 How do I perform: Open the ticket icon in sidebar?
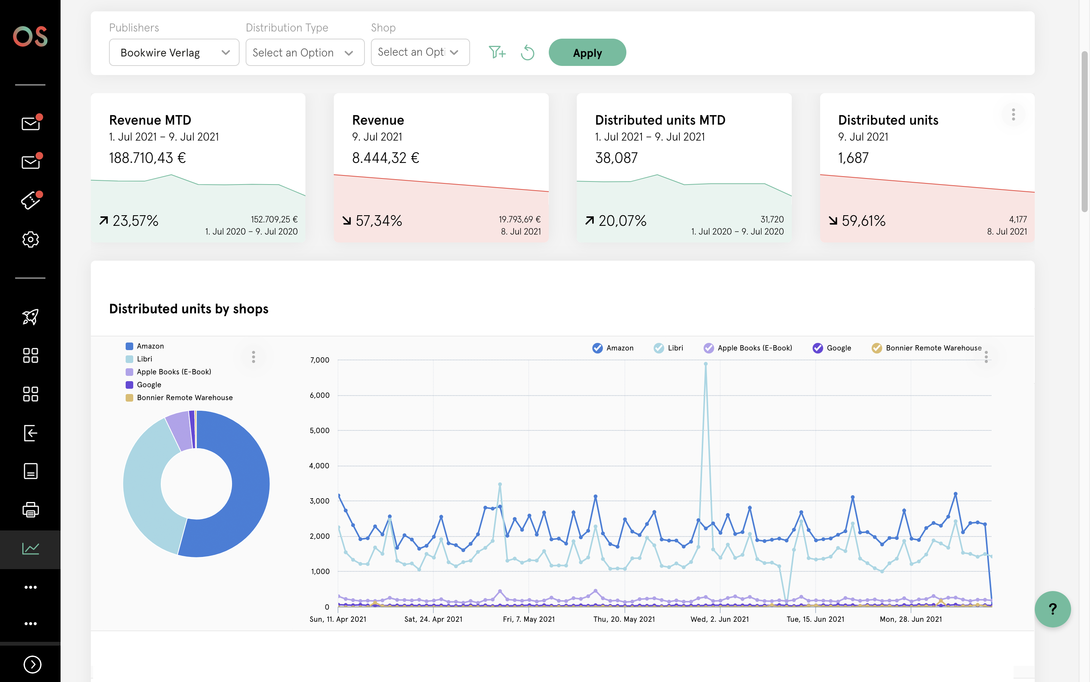(x=30, y=201)
